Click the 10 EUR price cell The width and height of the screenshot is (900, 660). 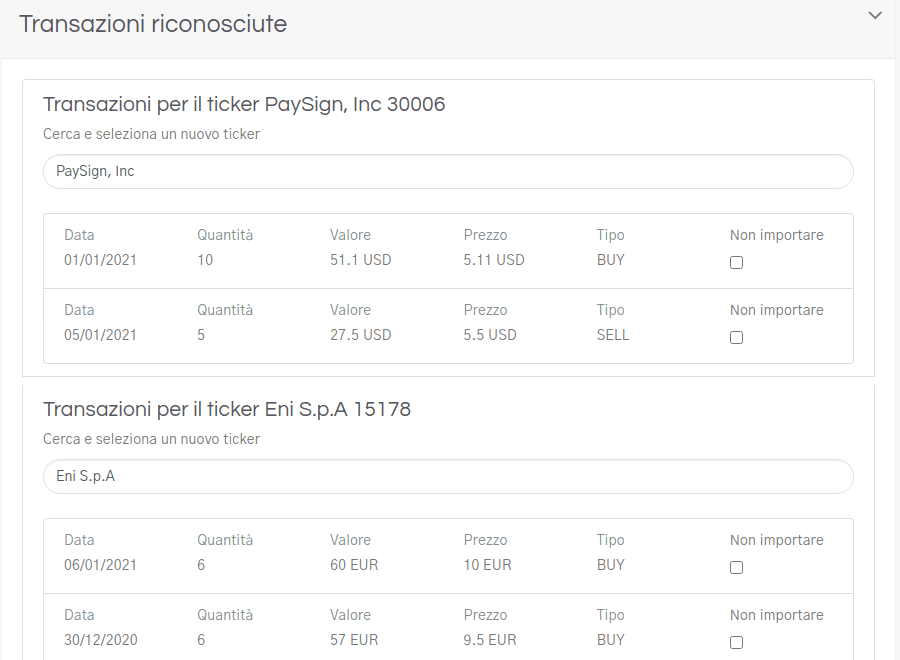pos(487,565)
